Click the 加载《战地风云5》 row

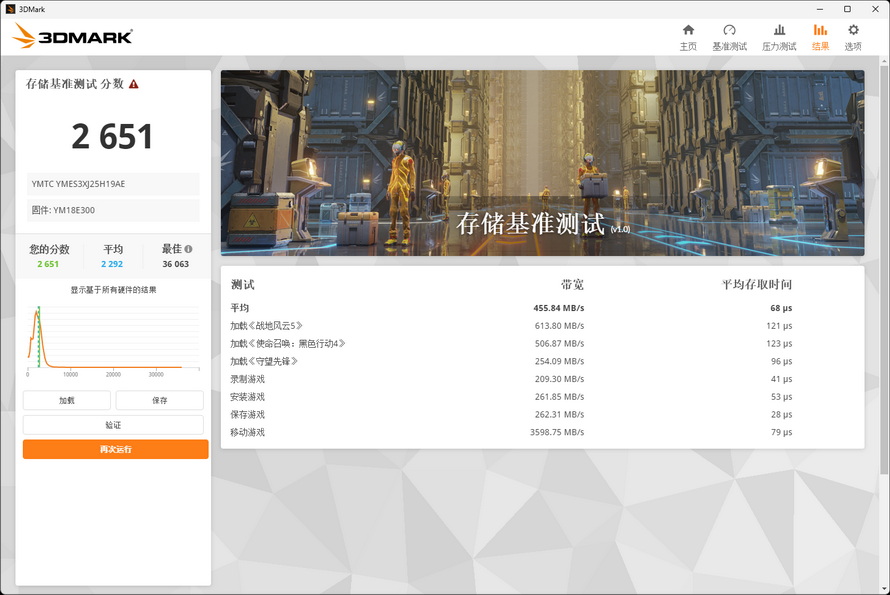tap(542, 325)
